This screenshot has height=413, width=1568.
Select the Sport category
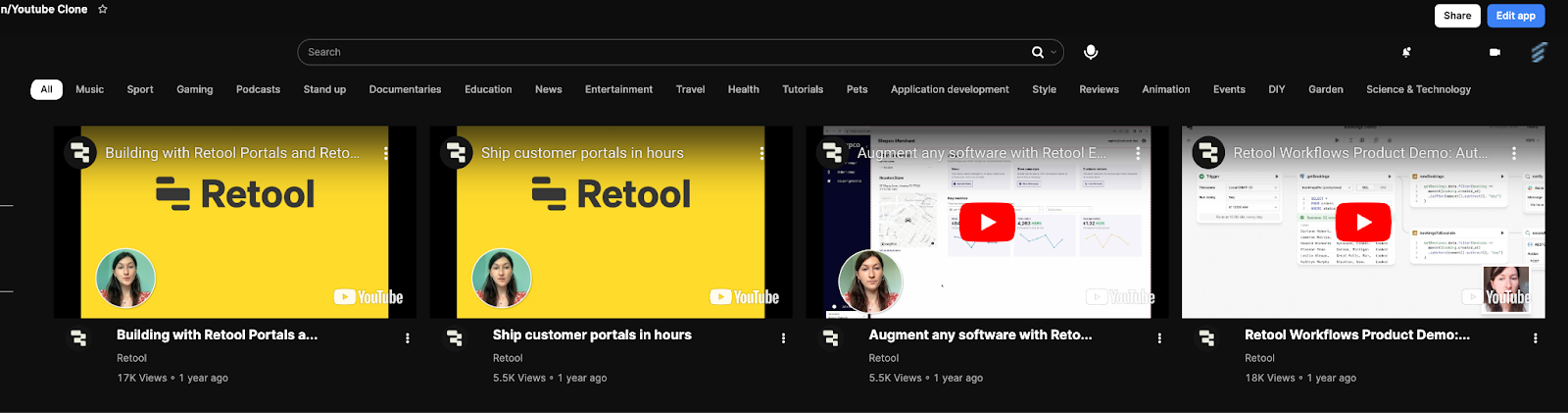(x=140, y=89)
